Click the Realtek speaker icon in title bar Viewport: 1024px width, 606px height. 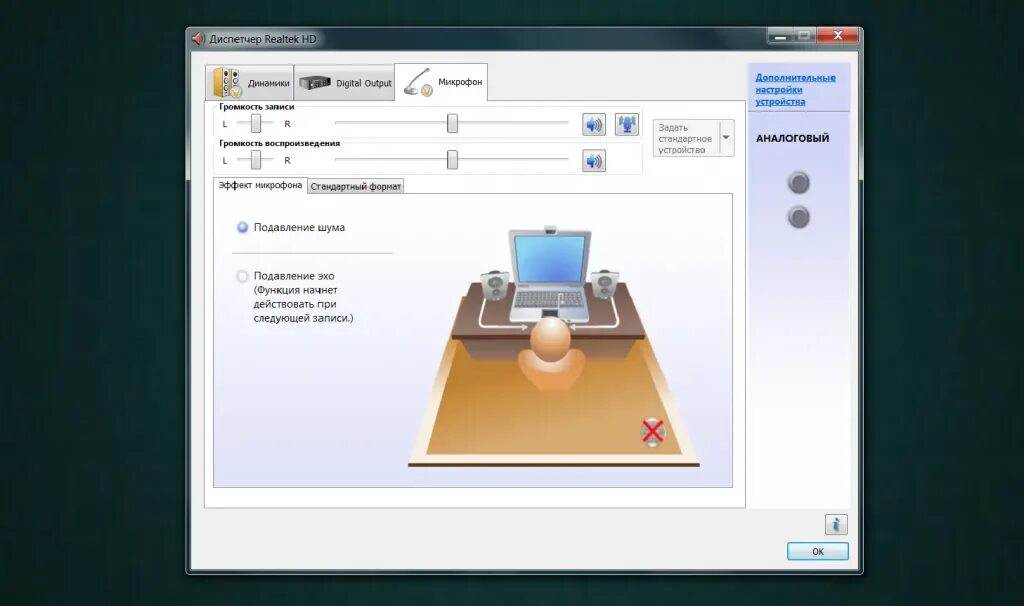[x=199, y=39]
